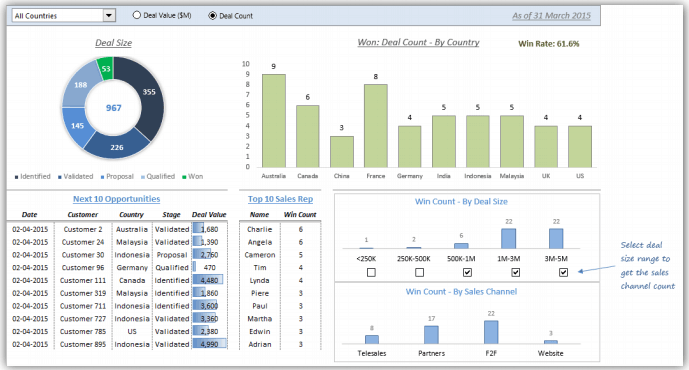This screenshot has height=370, width=689.
Task: Uncheck the 500K-1M deal size checkbox
Action: click(468, 273)
